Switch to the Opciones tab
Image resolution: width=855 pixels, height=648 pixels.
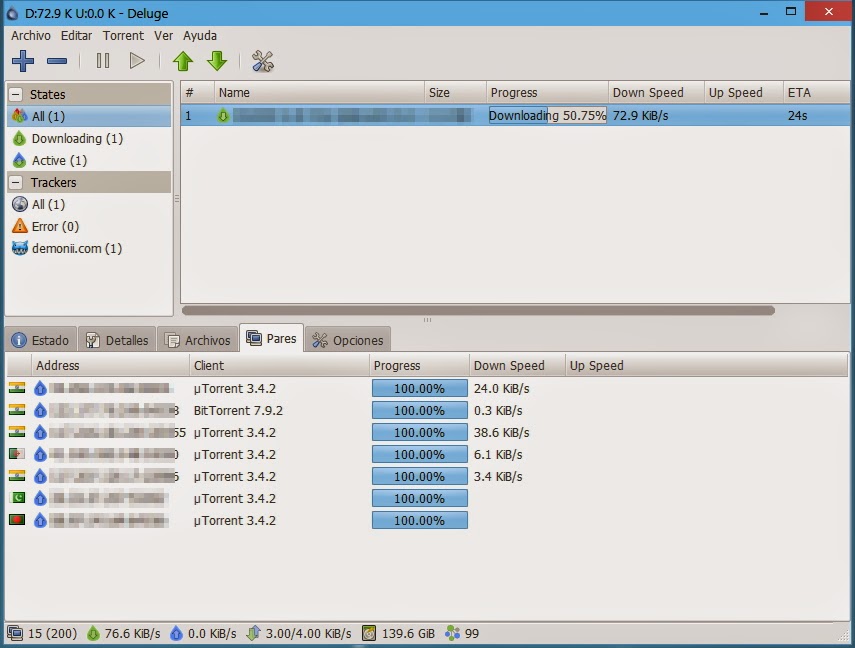pyautogui.click(x=348, y=339)
